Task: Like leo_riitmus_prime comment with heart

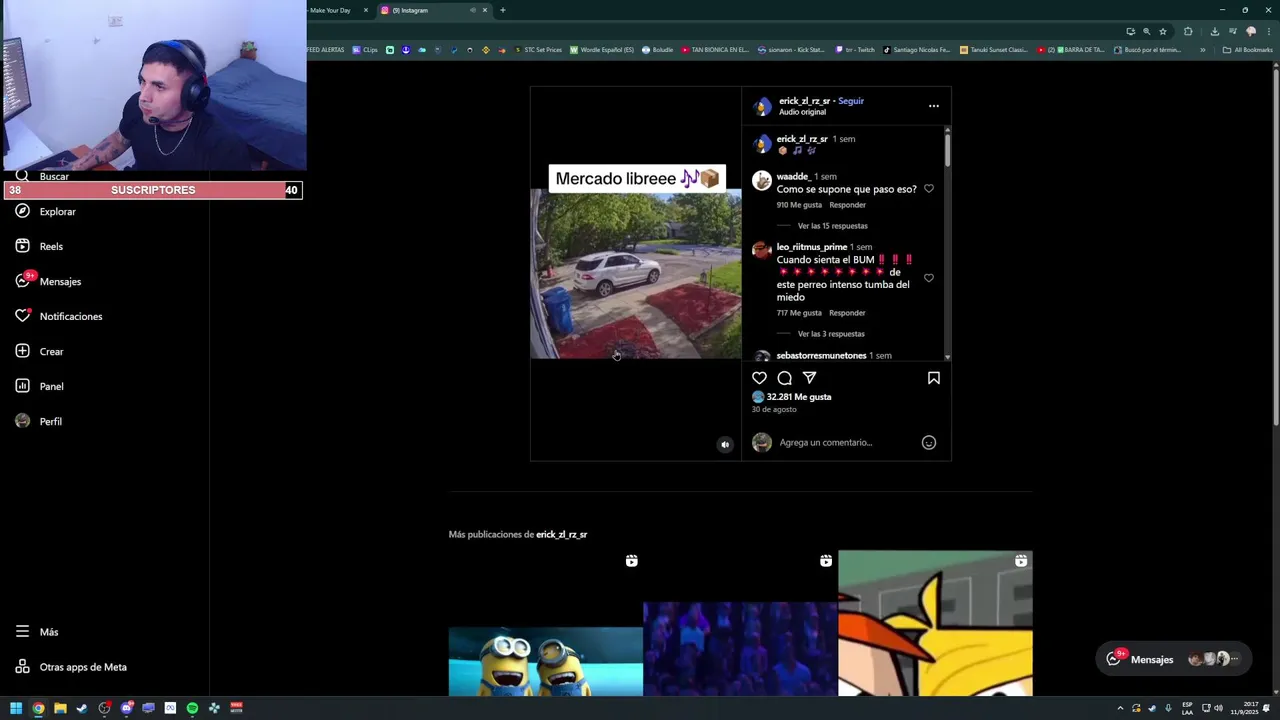Action: coord(928,278)
